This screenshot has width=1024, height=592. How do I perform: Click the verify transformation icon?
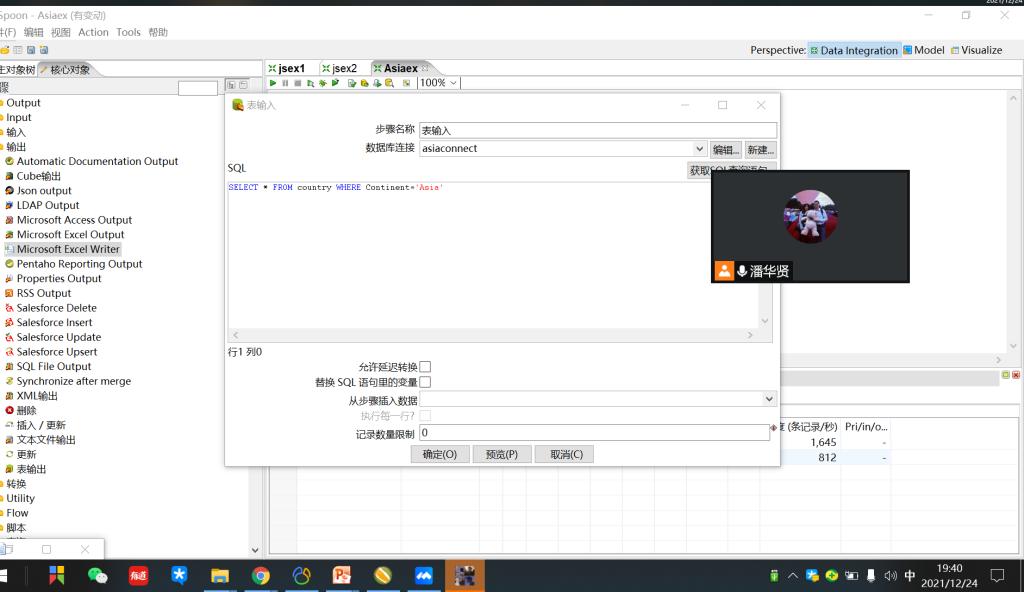(x=352, y=83)
